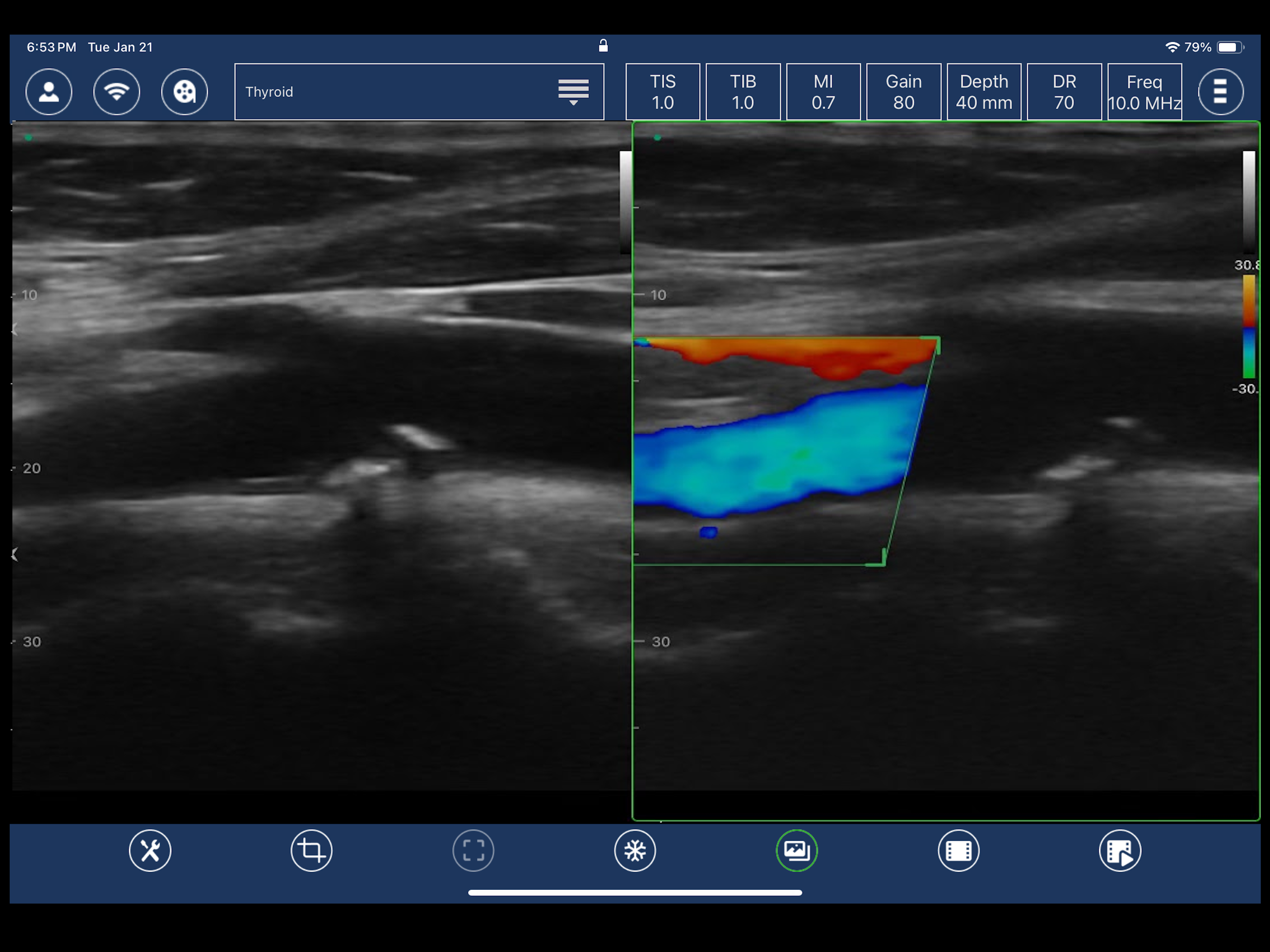Open the preset list menu arrow
Screen dimensions: 1270x952
[574, 92]
